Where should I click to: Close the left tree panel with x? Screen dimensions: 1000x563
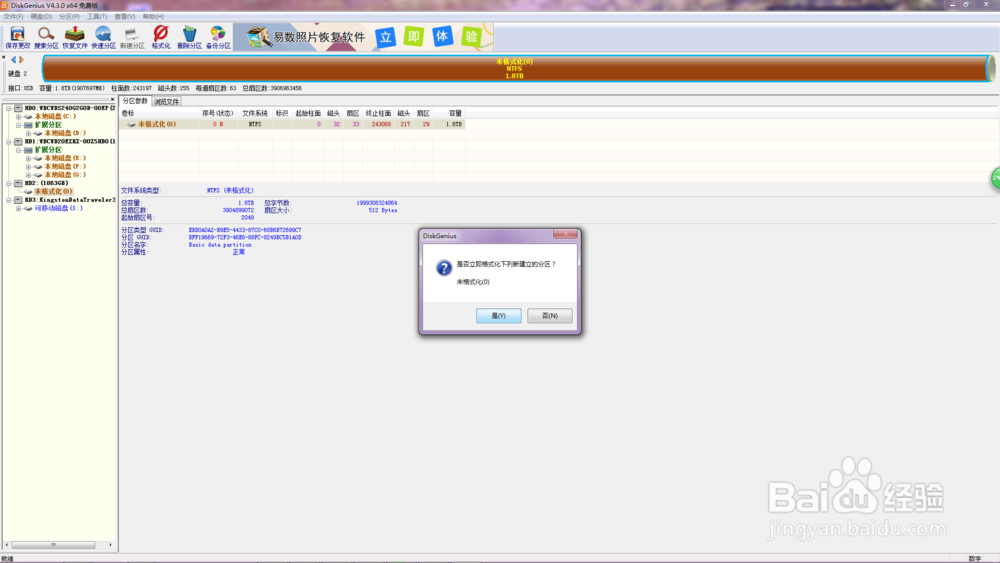[112, 99]
